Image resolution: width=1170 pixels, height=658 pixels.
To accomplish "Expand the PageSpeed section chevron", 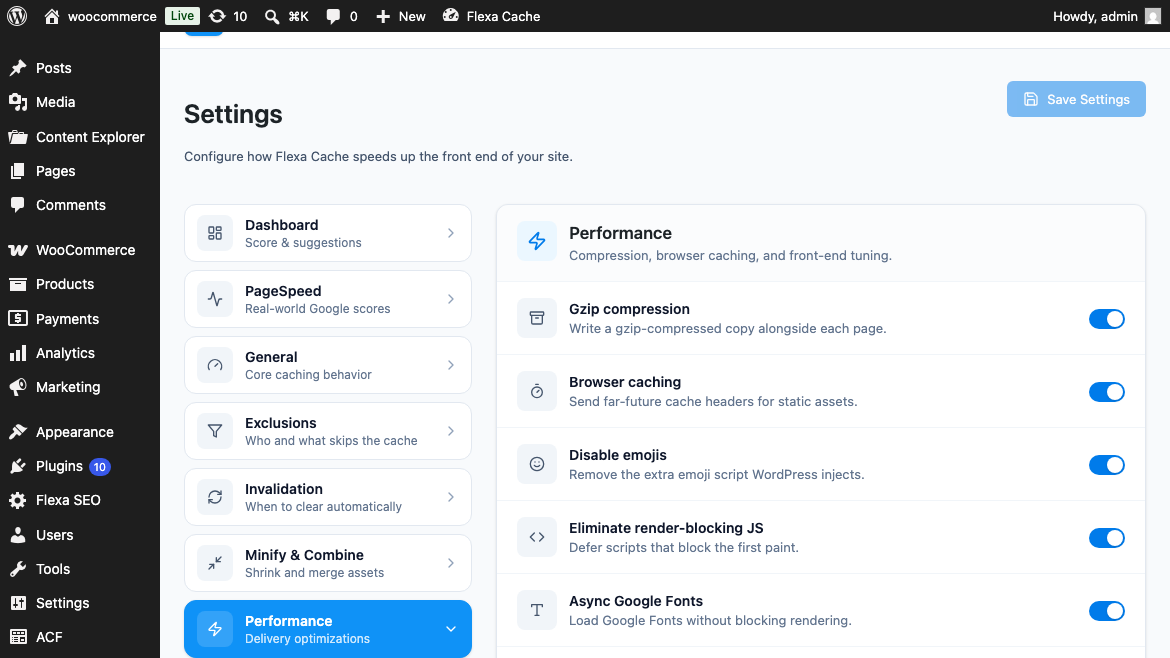I will click(451, 299).
